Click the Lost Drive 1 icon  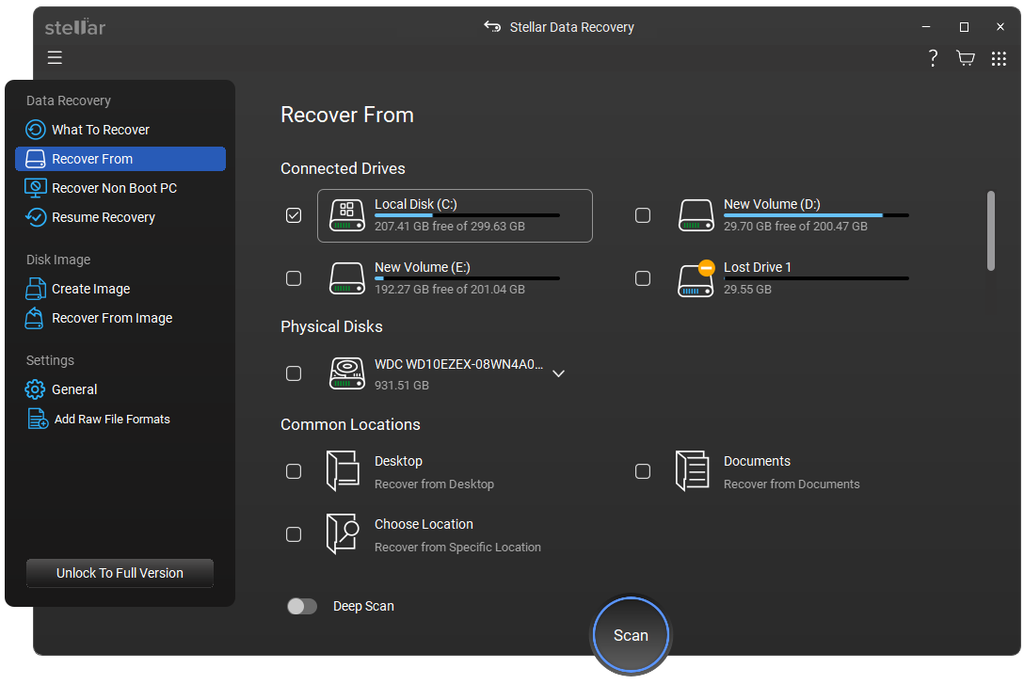tap(696, 278)
